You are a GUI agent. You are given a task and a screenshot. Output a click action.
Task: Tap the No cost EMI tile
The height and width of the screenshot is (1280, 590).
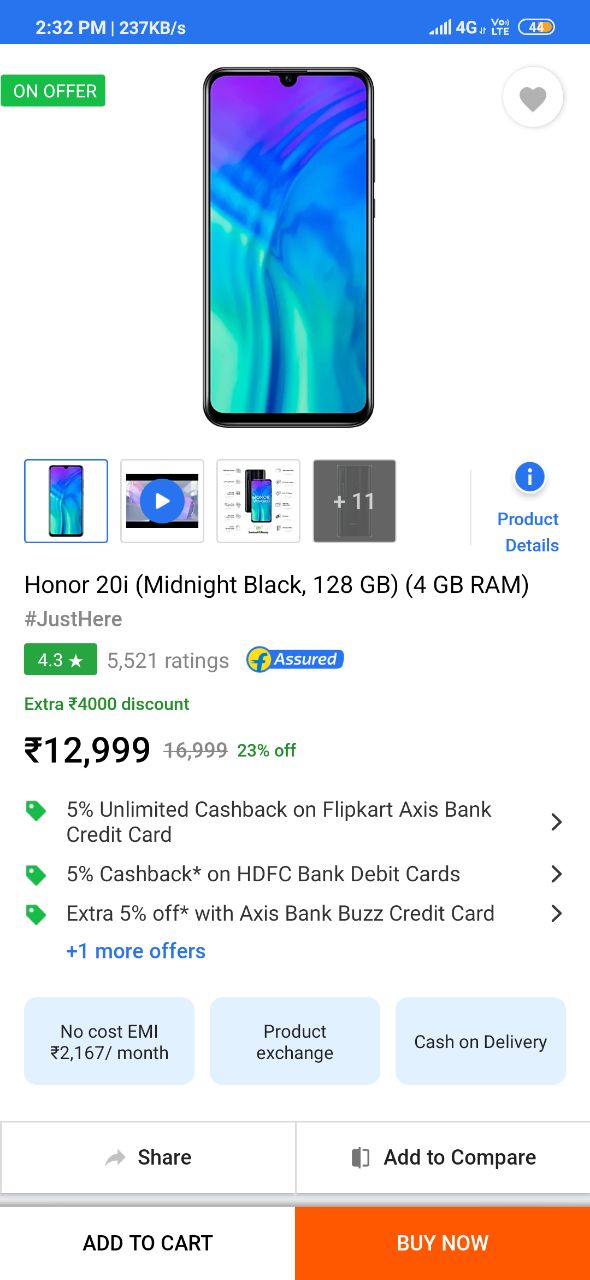(x=109, y=1041)
